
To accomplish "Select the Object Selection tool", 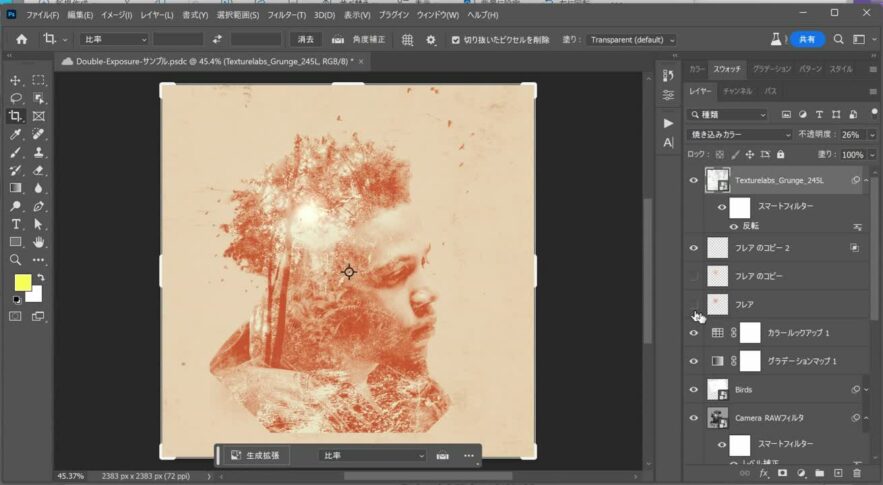I will [38, 98].
